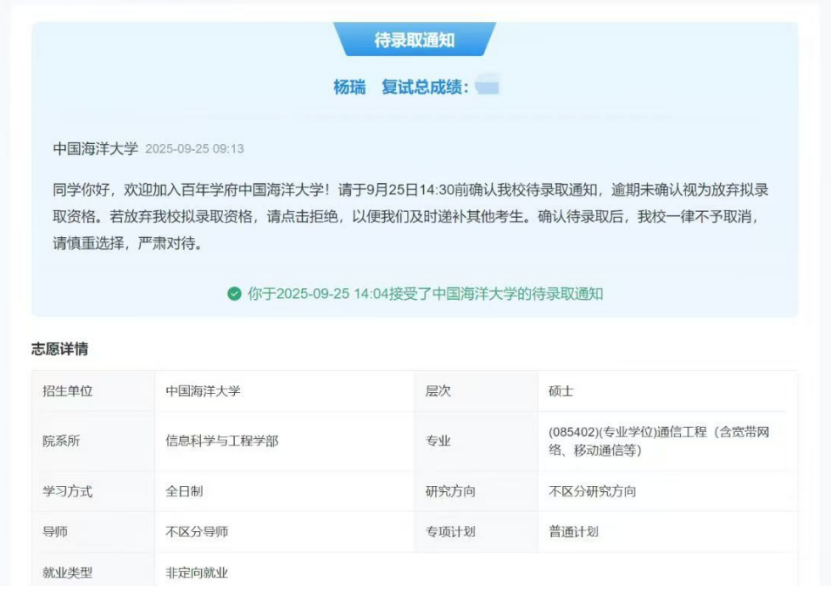Click timestamp 2025-09-25 09:13

tap(195, 149)
